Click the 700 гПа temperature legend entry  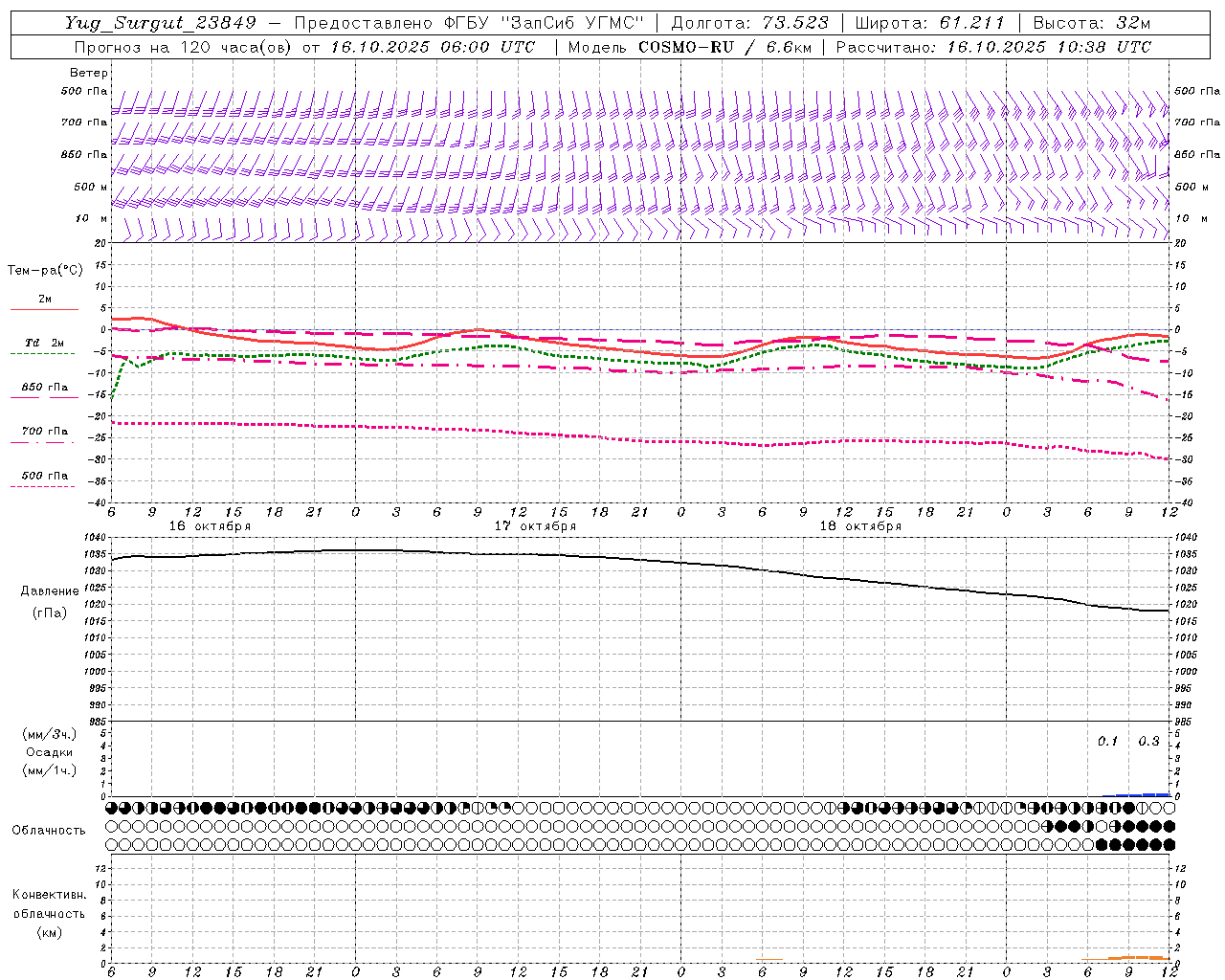coord(44,431)
